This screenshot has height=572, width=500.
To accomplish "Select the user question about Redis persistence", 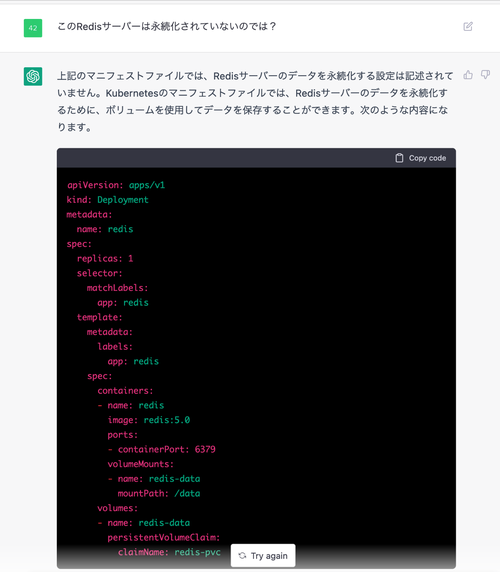I will pos(167,27).
